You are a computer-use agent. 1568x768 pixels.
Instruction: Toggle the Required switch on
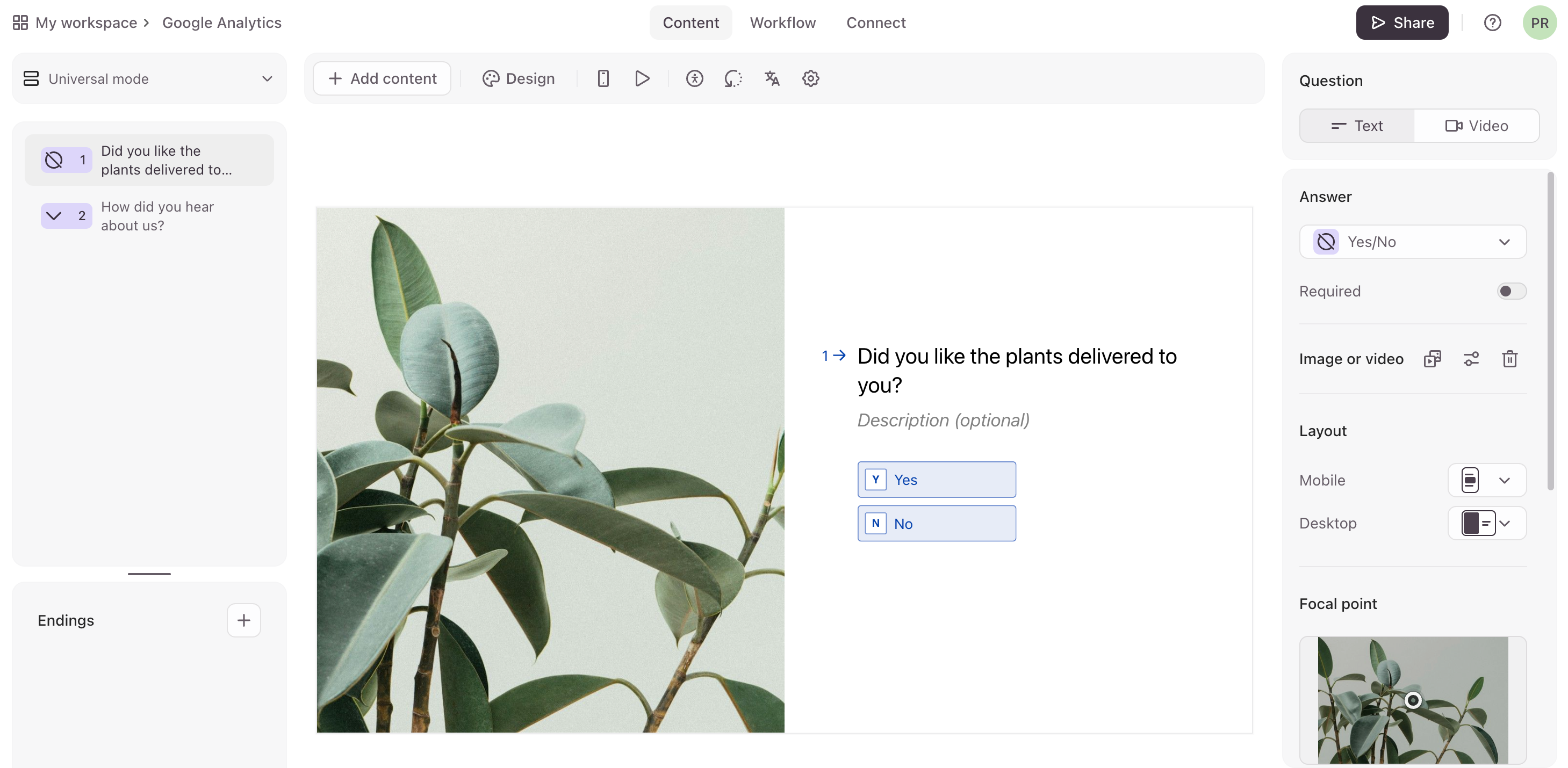pos(1511,291)
